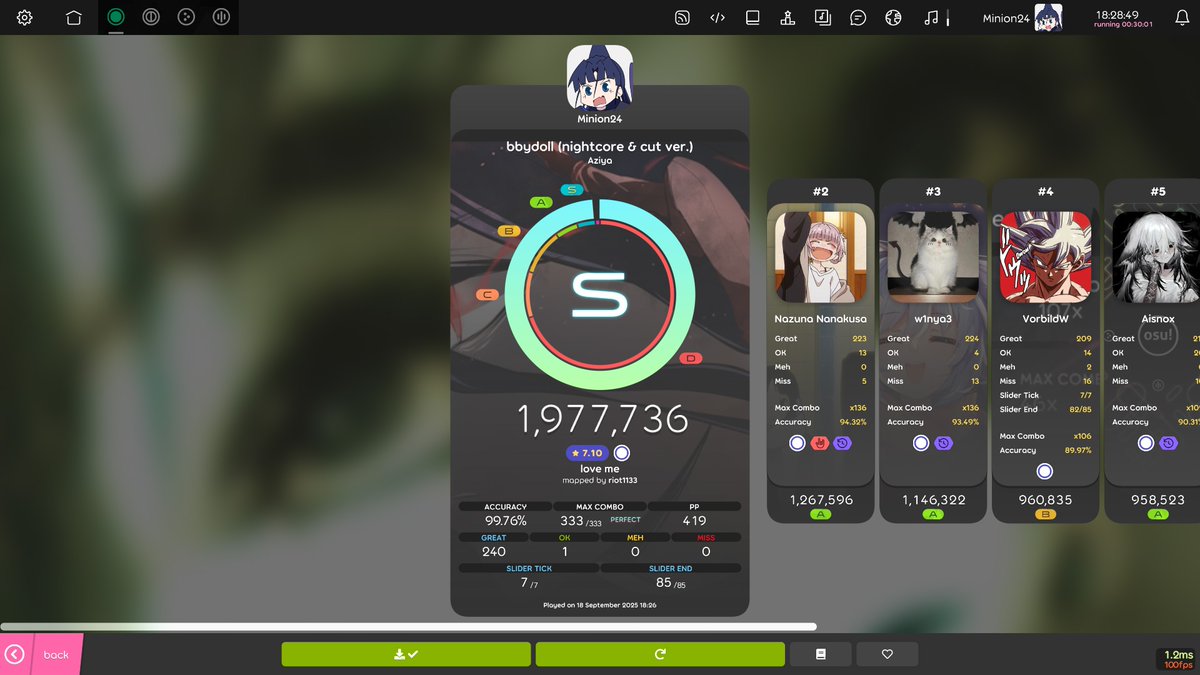Return to the main menu home icon

pos(73,17)
